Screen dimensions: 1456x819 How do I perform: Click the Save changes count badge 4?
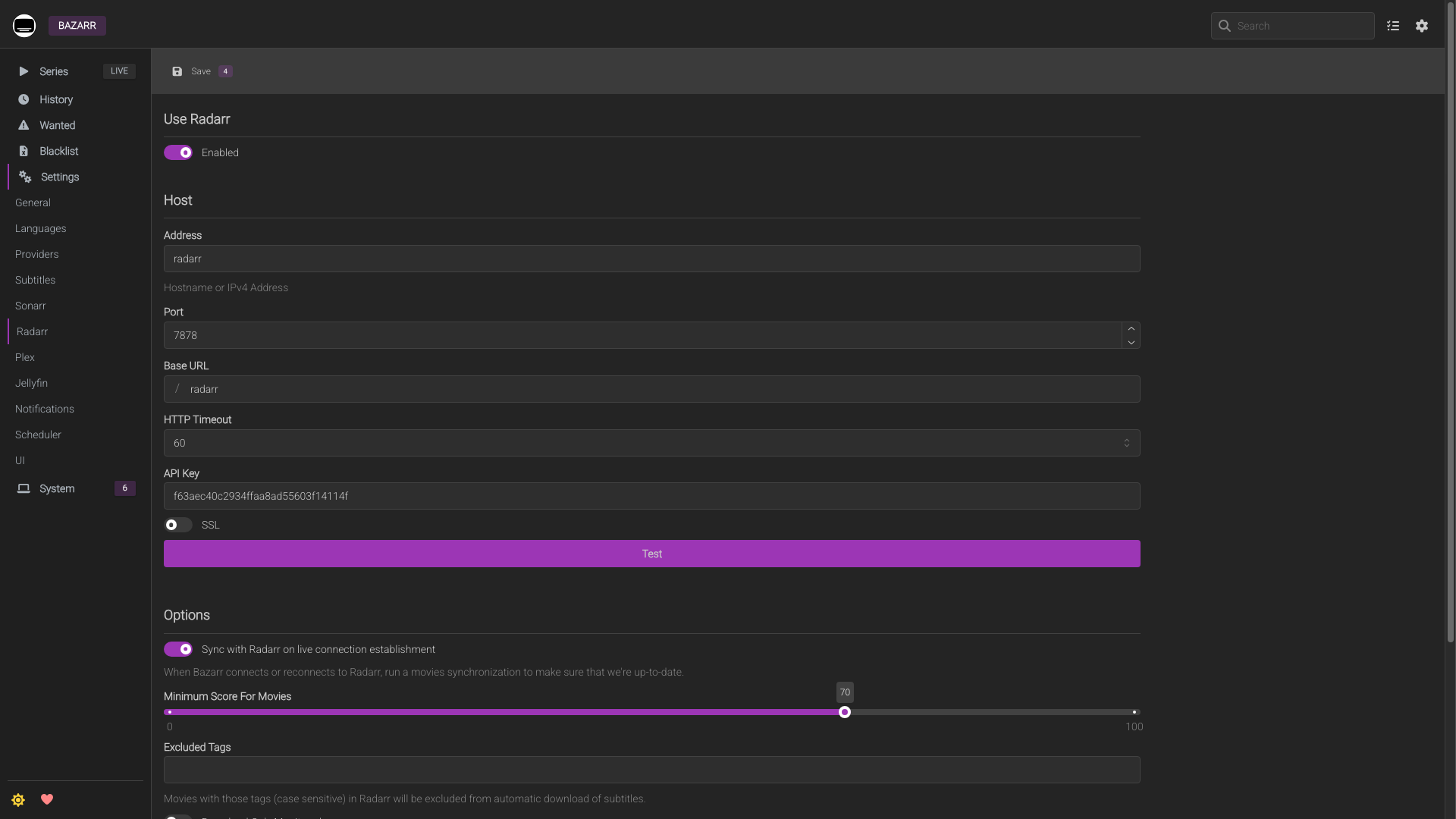coord(225,71)
